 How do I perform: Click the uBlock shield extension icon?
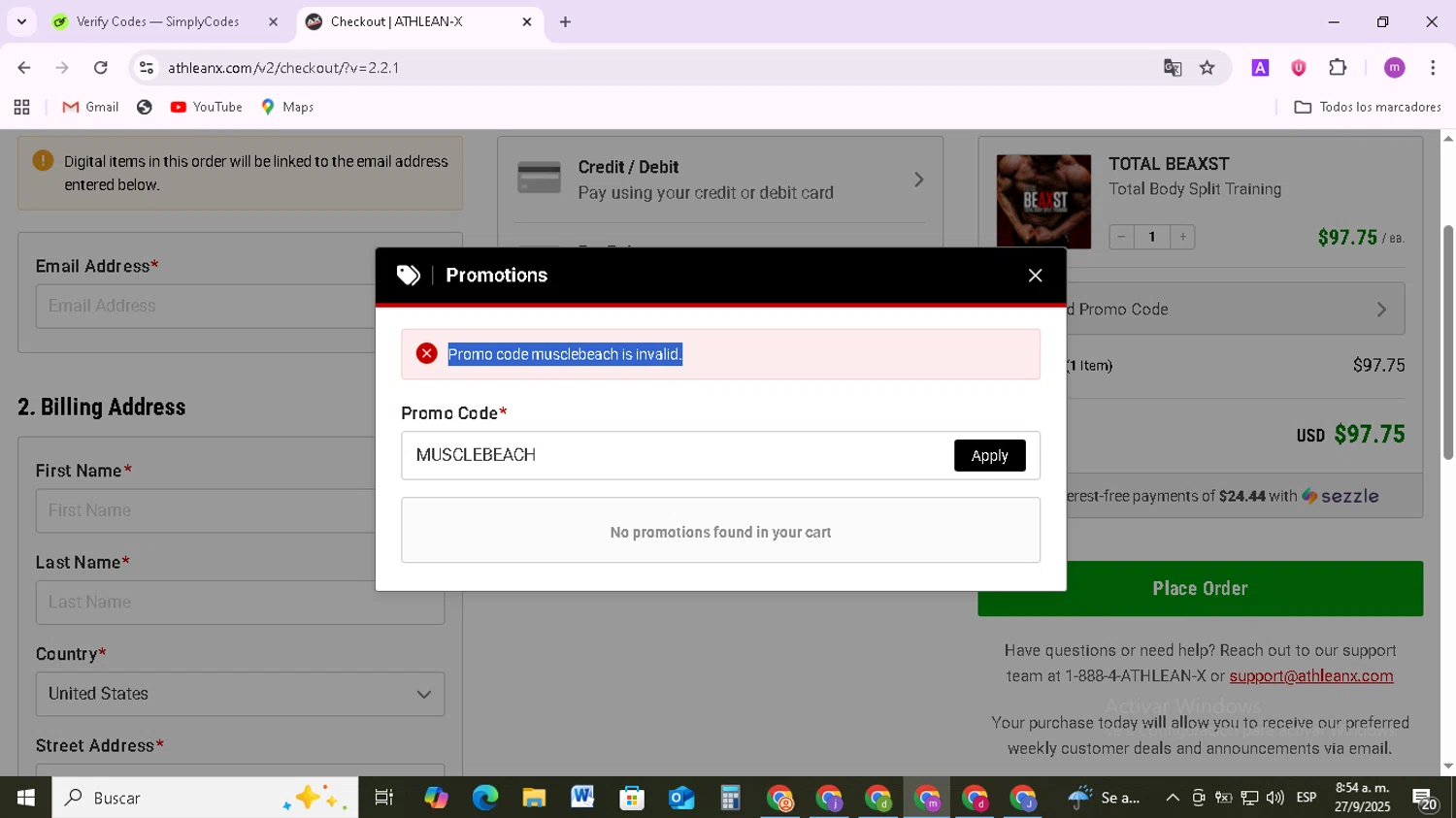pyautogui.click(x=1299, y=68)
